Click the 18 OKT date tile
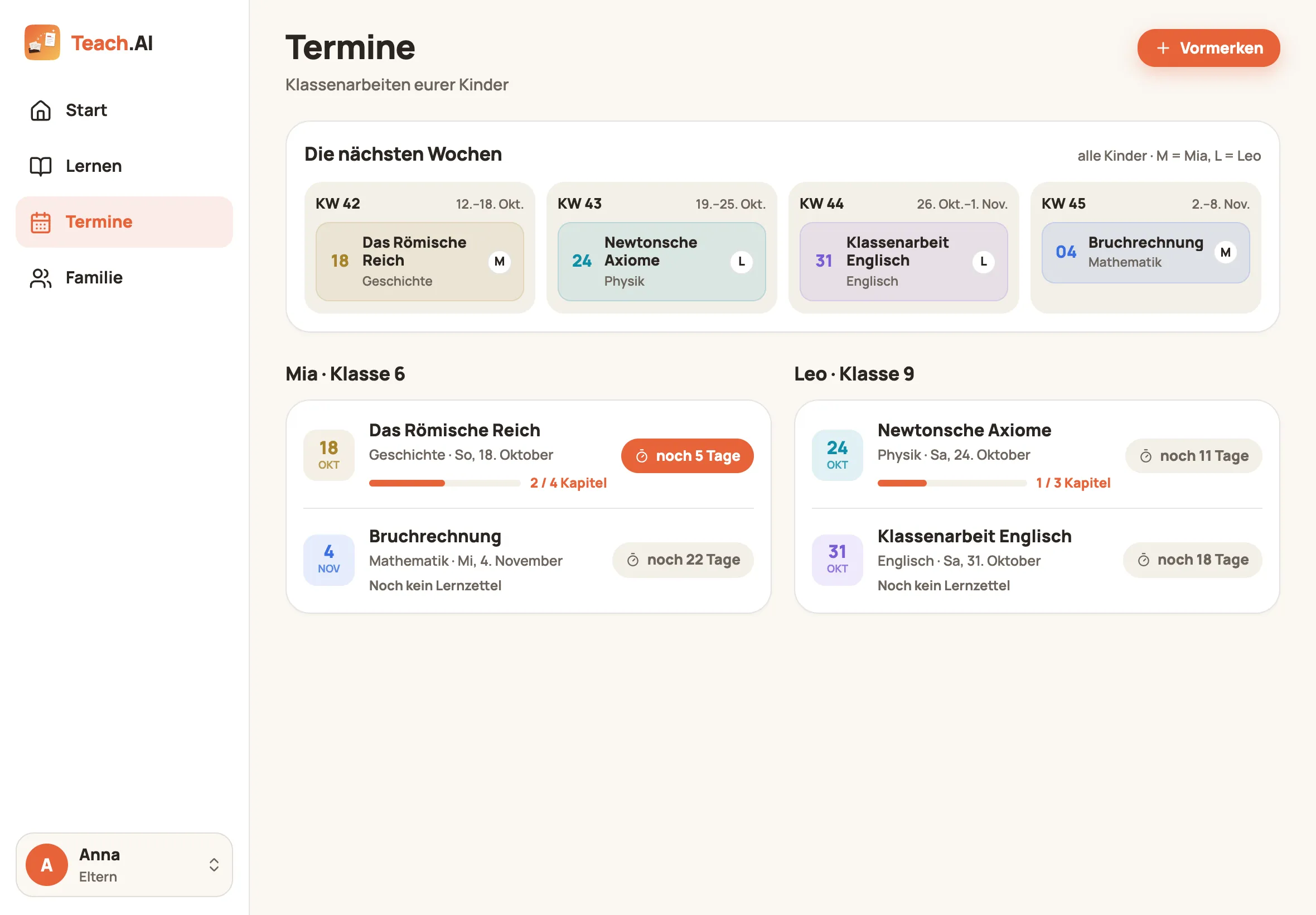The image size is (1316, 915). 329,455
